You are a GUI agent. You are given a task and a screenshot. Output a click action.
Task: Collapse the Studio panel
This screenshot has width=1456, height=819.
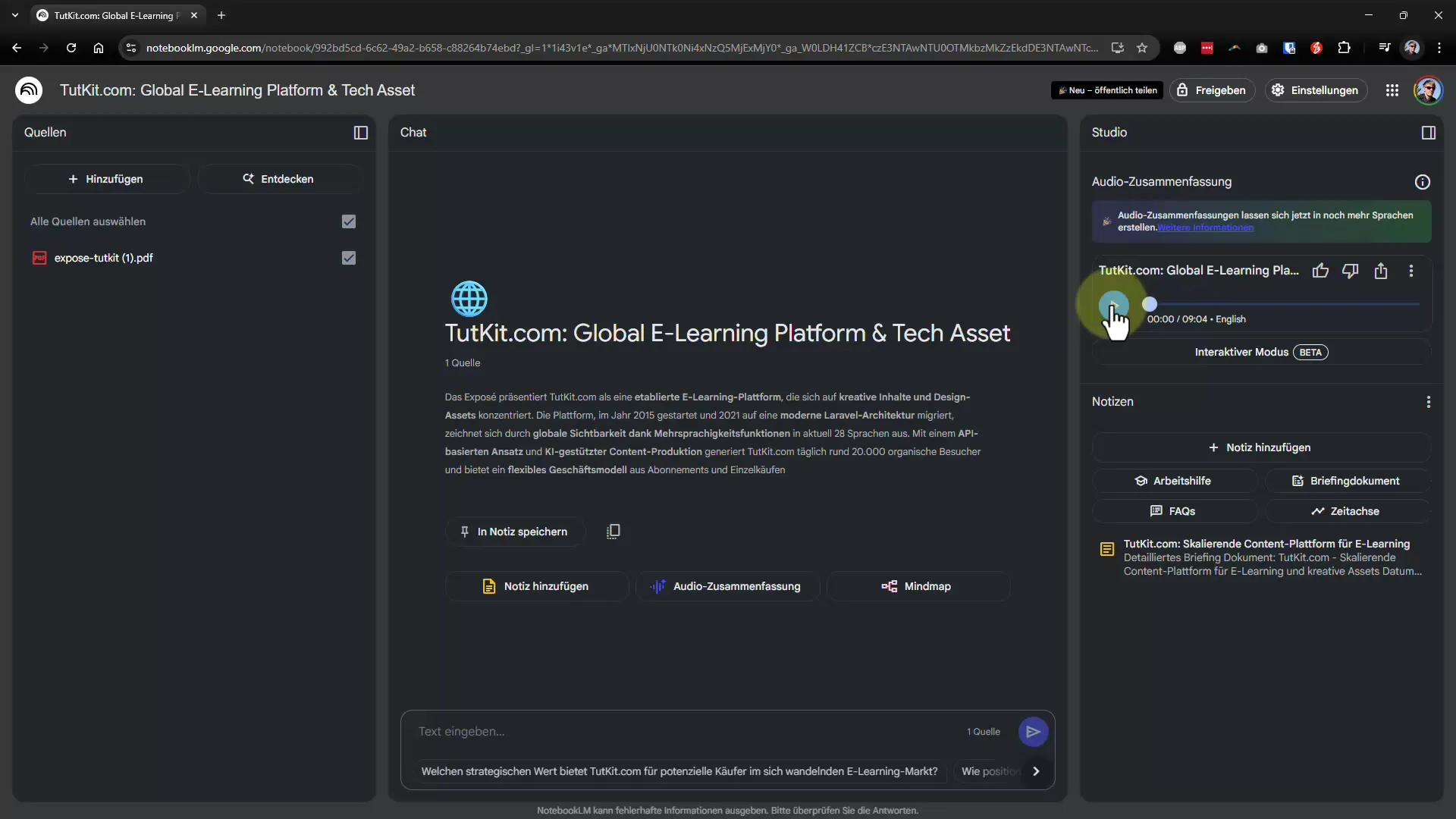click(x=1429, y=133)
